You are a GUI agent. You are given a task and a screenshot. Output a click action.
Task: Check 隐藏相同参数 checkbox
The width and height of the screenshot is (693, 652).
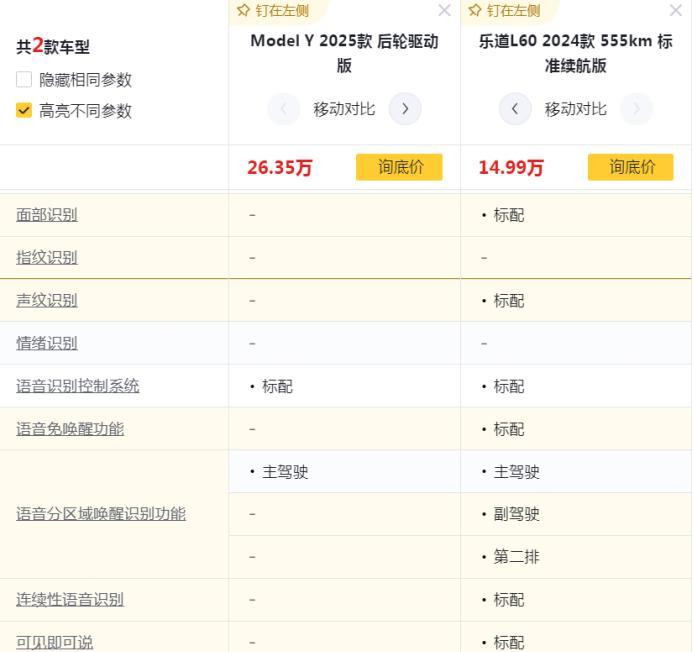click(x=24, y=80)
